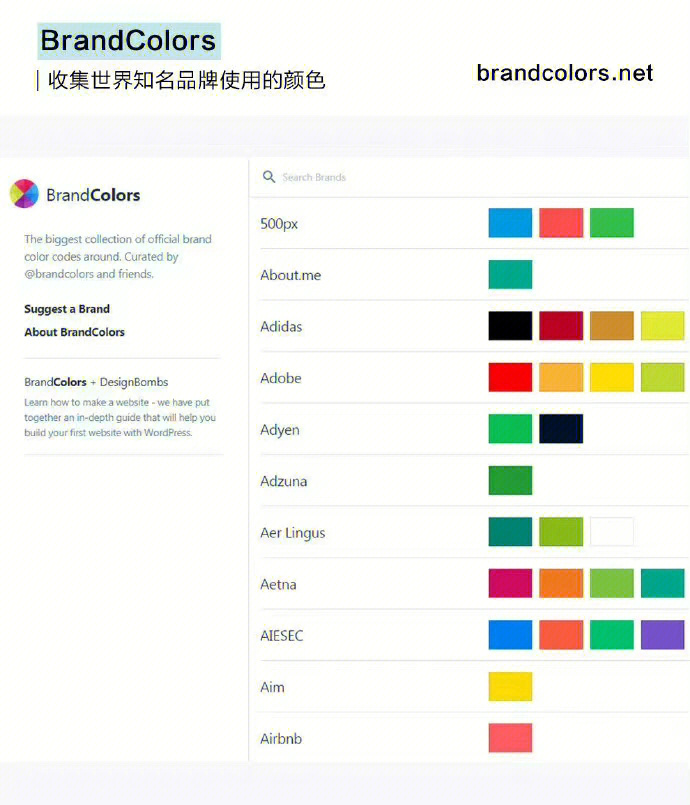Pick the Aim yellow color swatch
This screenshot has width=690, height=805.
point(510,686)
